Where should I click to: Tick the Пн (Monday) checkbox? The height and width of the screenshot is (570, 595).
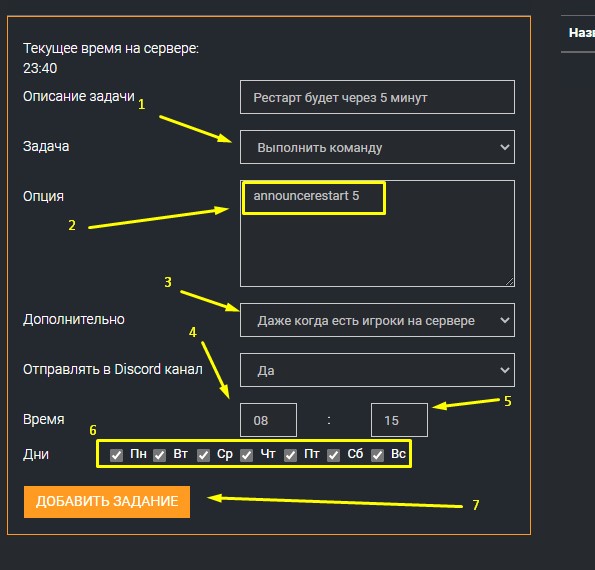[x=116, y=455]
